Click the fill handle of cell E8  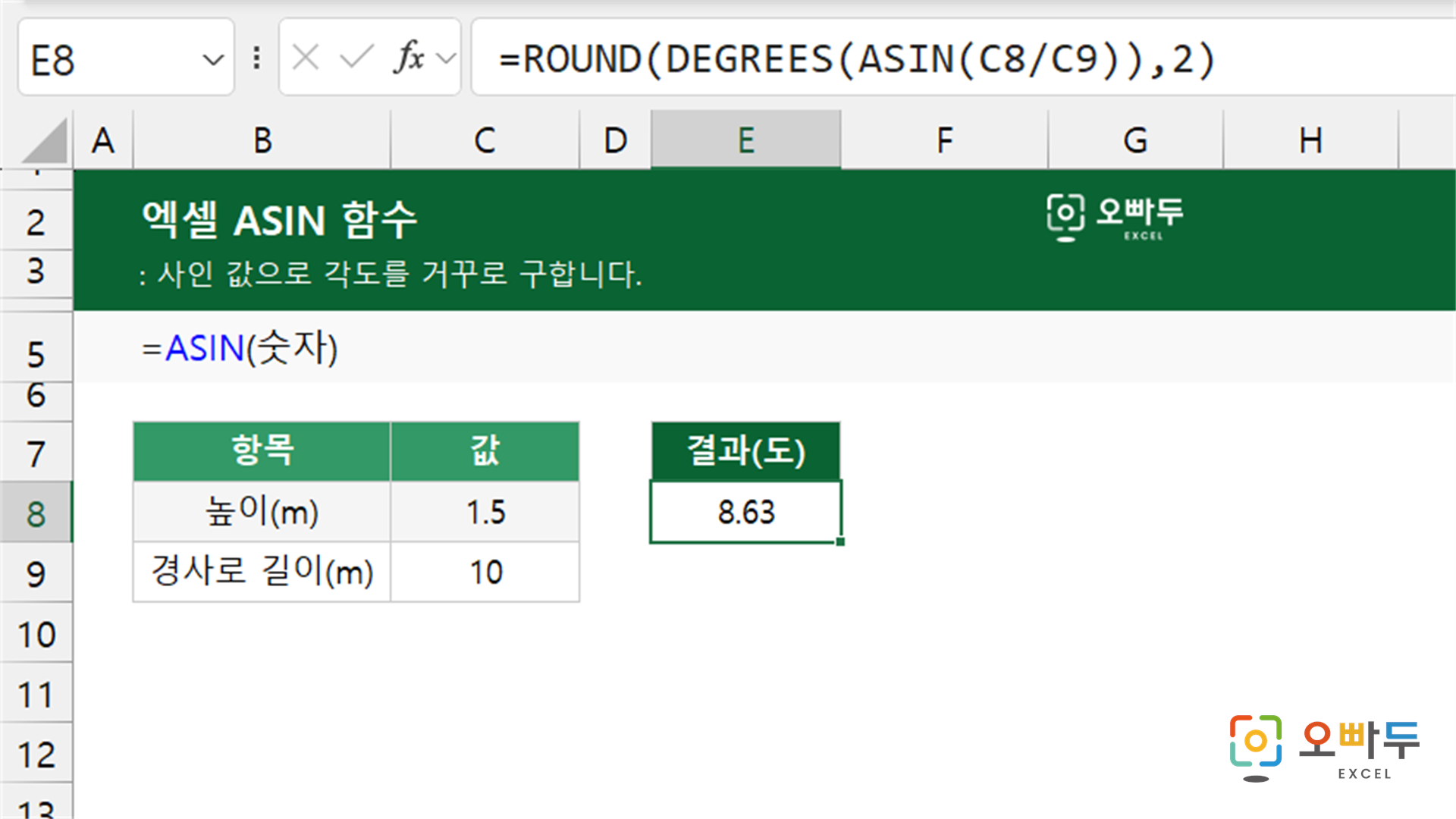tap(840, 541)
